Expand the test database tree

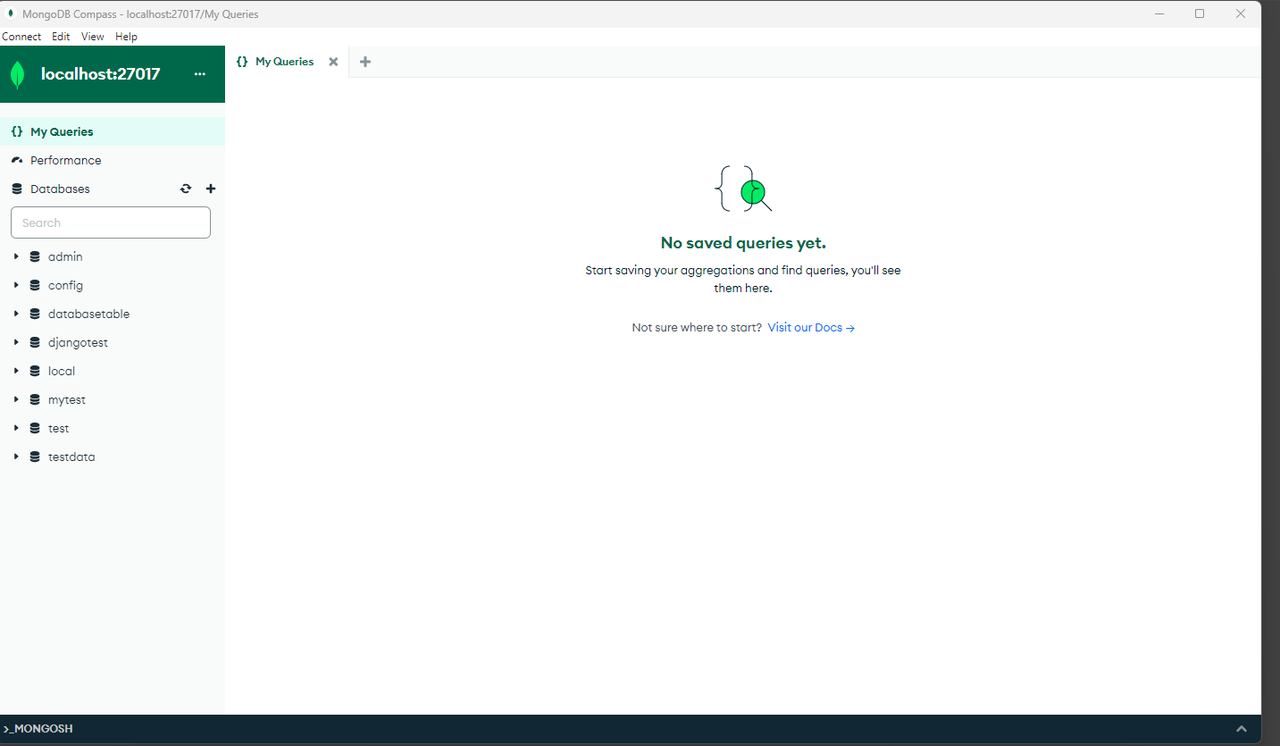(x=16, y=428)
